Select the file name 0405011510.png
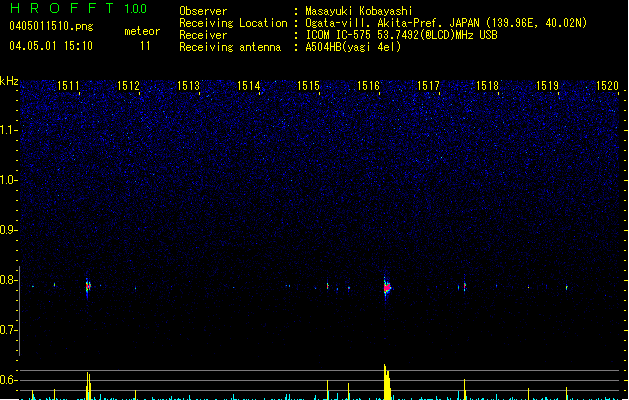The height and width of the screenshot is (400, 629). coord(51,26)
